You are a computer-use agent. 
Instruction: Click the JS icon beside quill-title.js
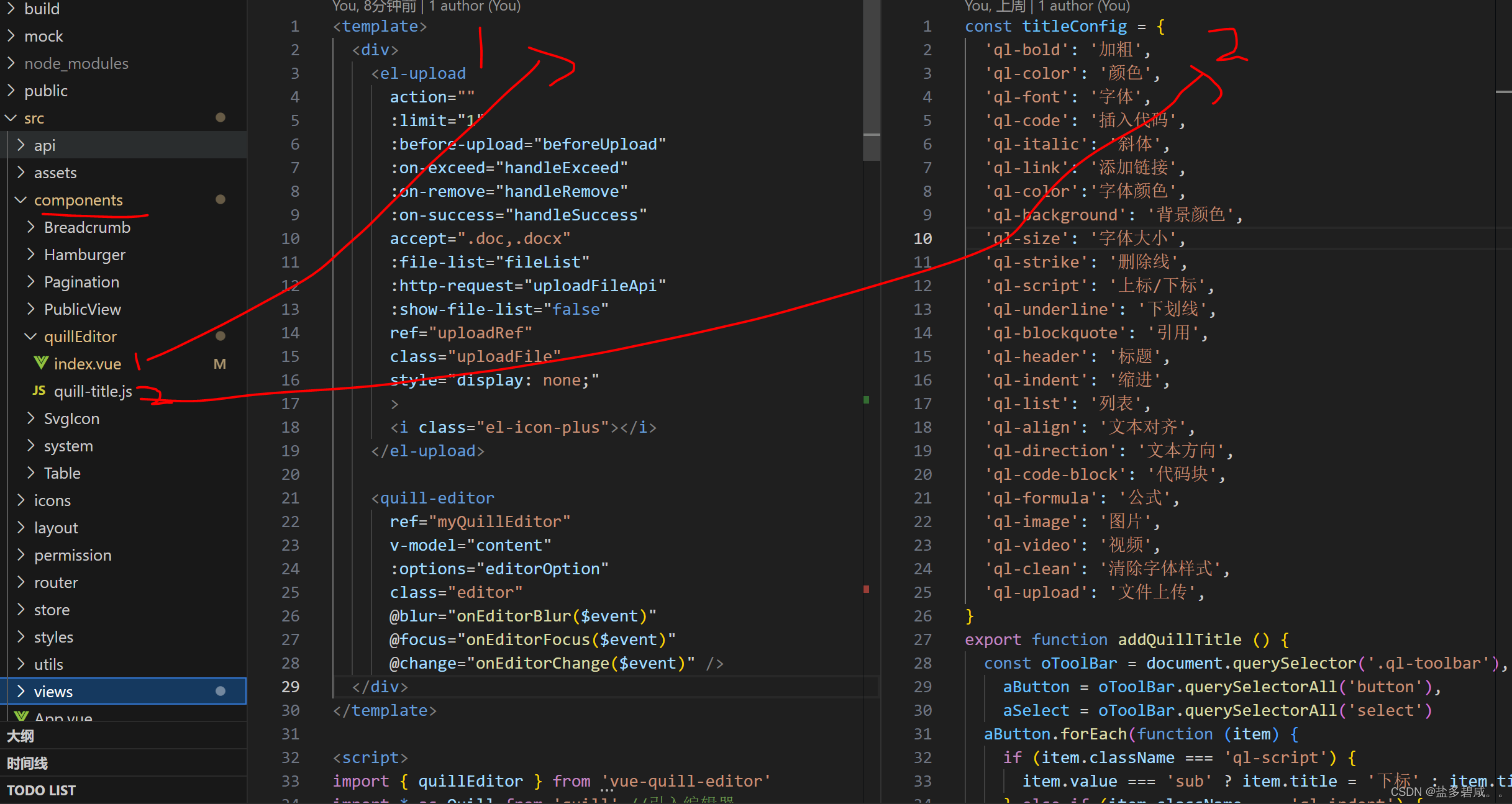click(x=39, y=391)
